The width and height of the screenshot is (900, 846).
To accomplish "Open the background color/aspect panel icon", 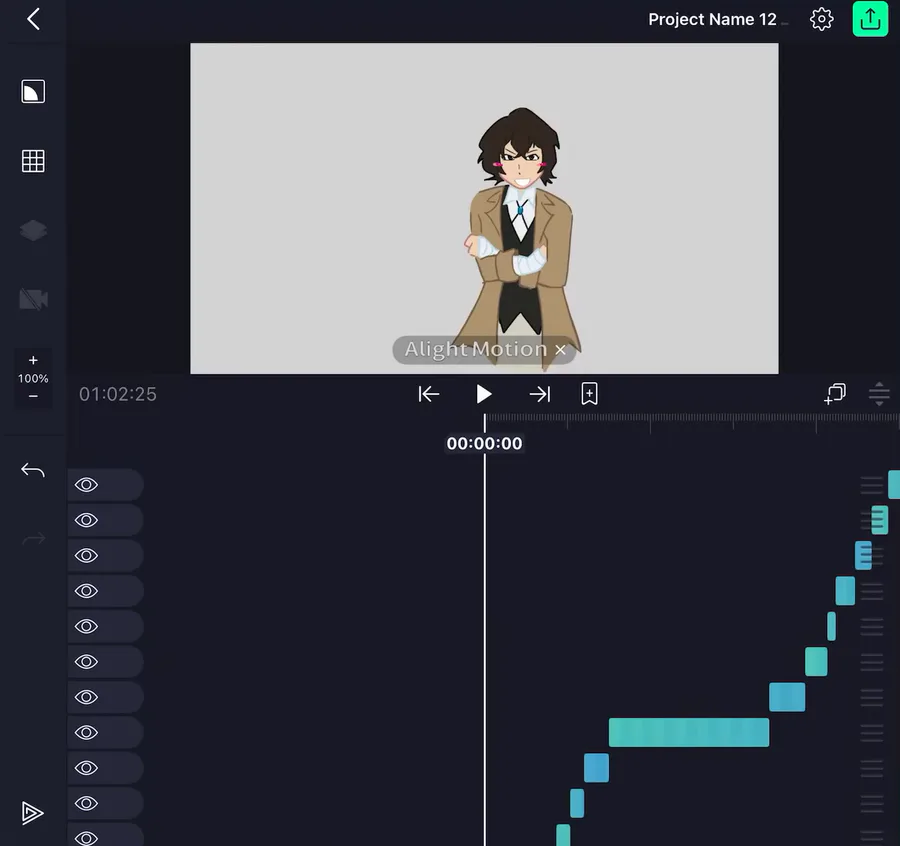I will 33,92.
